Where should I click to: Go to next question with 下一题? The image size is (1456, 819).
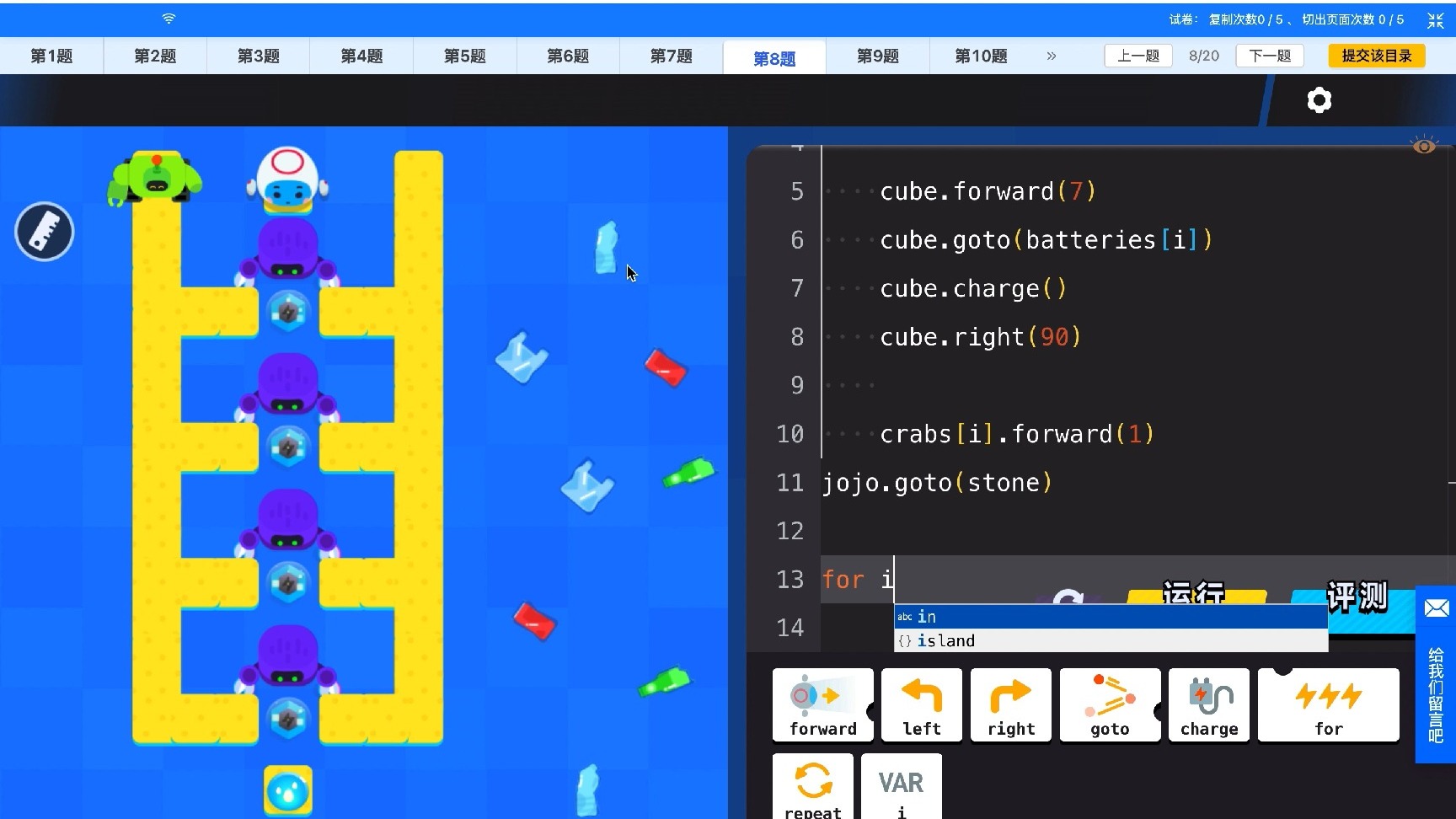coord(1270,56)
